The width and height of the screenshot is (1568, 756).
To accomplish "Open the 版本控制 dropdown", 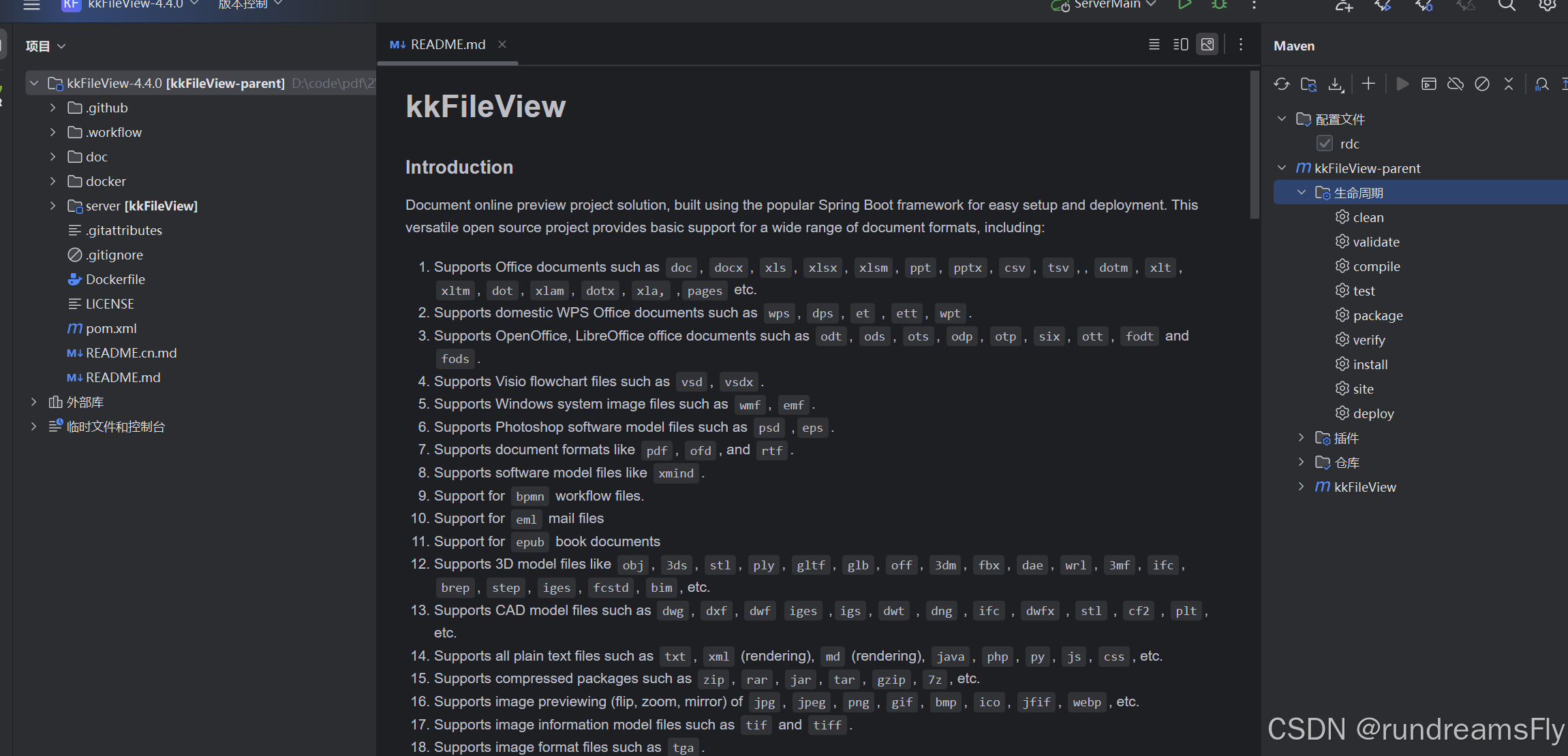I will click(250, 5).
